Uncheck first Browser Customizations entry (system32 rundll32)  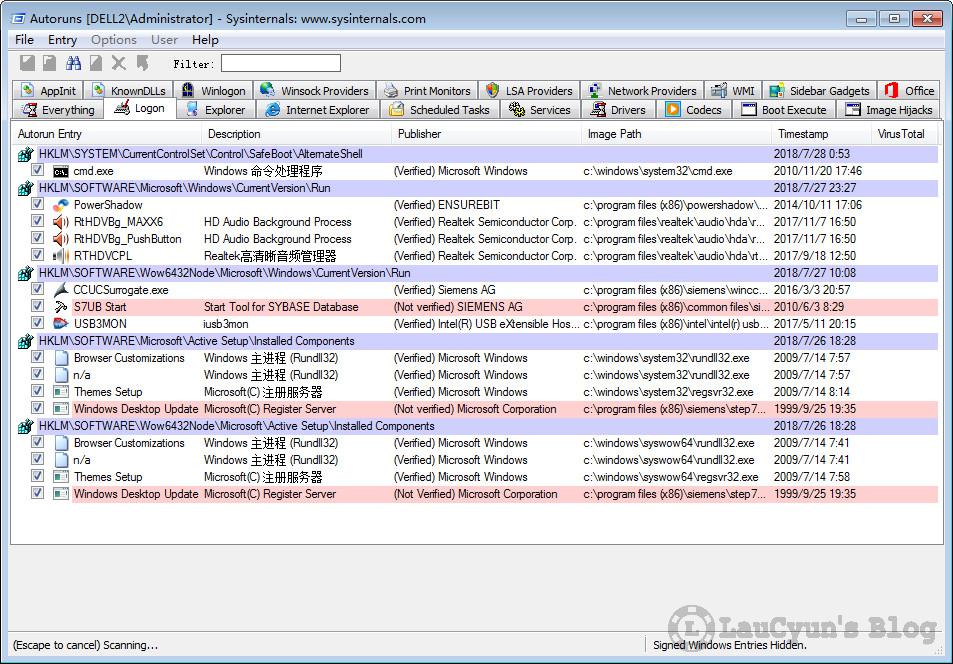[x=37, y=357]
